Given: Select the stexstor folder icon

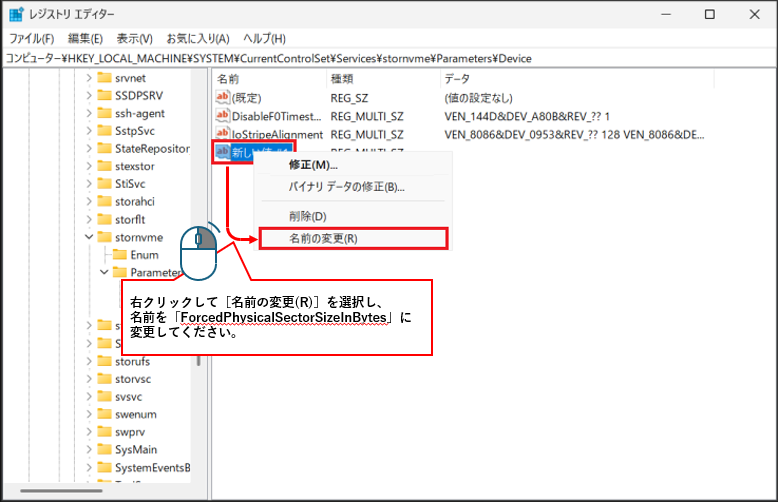Looking at the screenshot, I should pos(104,166).
